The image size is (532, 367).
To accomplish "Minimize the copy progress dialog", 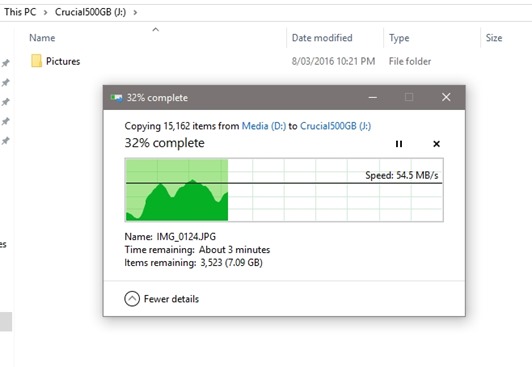I will point(373,98).
